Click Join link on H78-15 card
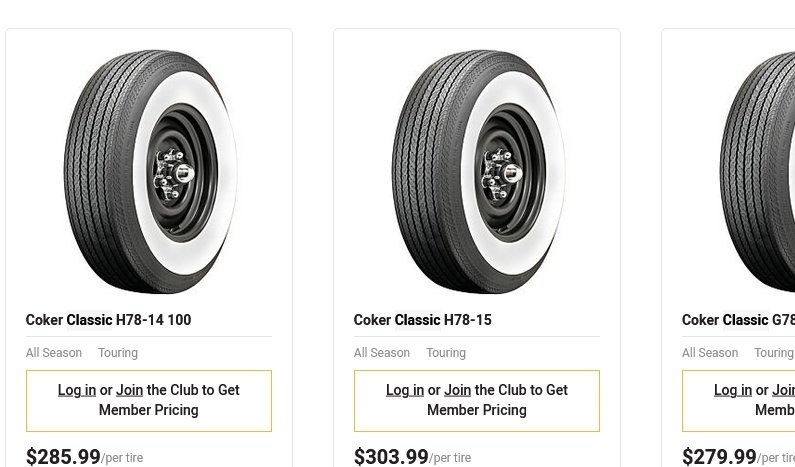This screenshot has width=795, height=467. (x=457, y=390)
